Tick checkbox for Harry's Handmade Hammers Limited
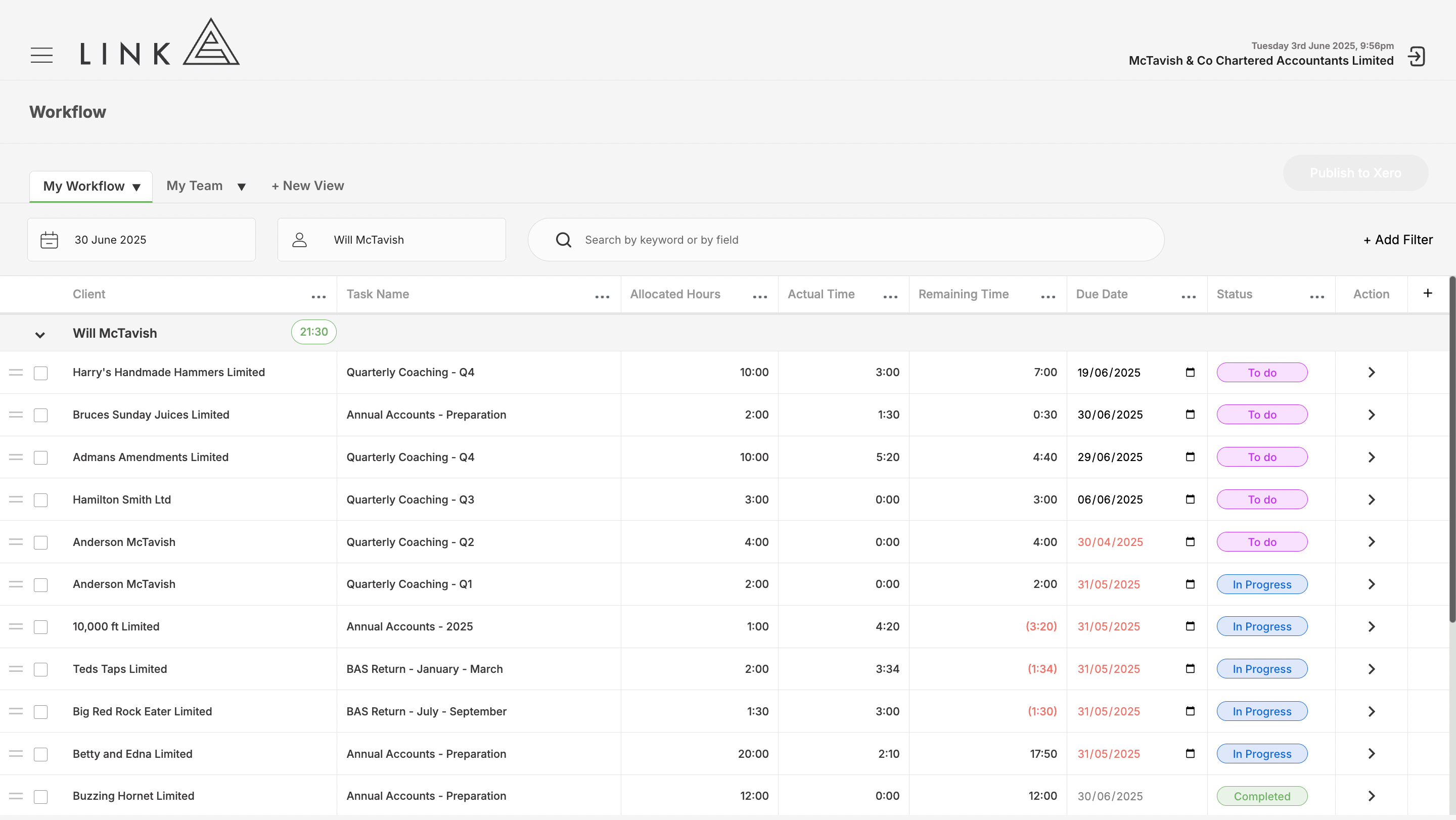 click(x=40, y=373)
